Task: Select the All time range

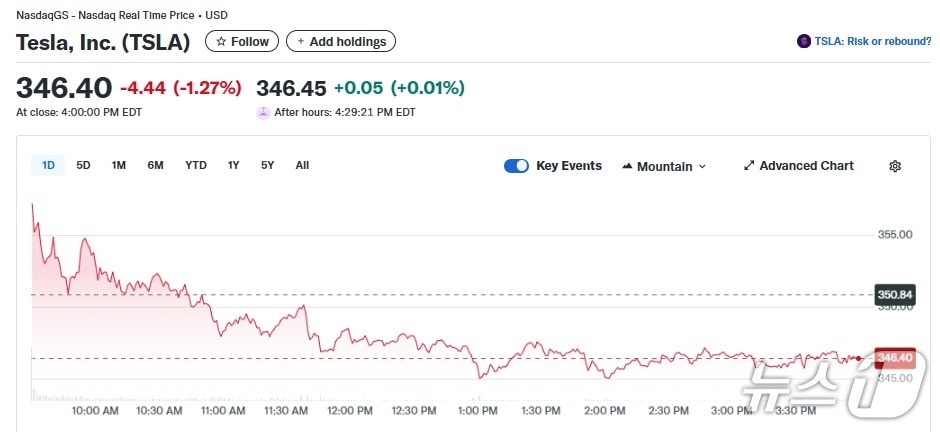Action: click(302, 165)
